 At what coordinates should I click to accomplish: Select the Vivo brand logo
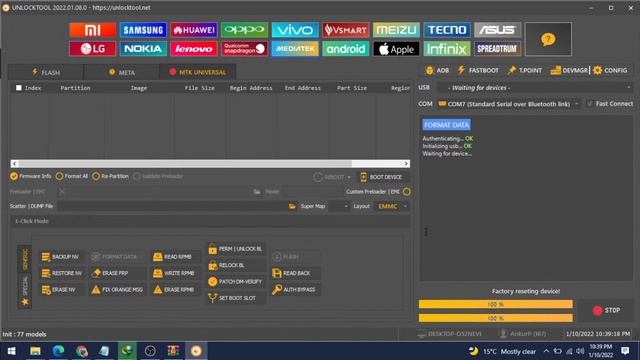coord(295,30)
